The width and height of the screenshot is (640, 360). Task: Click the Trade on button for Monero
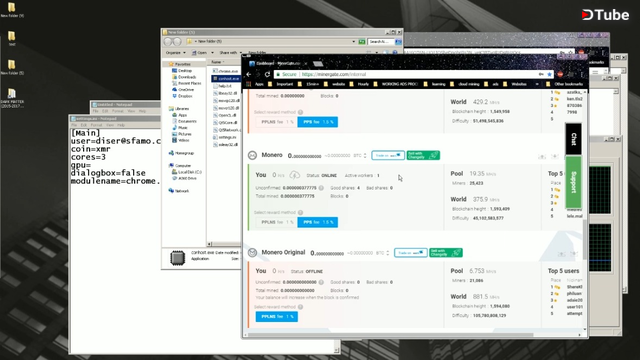(x=388, y=155)
